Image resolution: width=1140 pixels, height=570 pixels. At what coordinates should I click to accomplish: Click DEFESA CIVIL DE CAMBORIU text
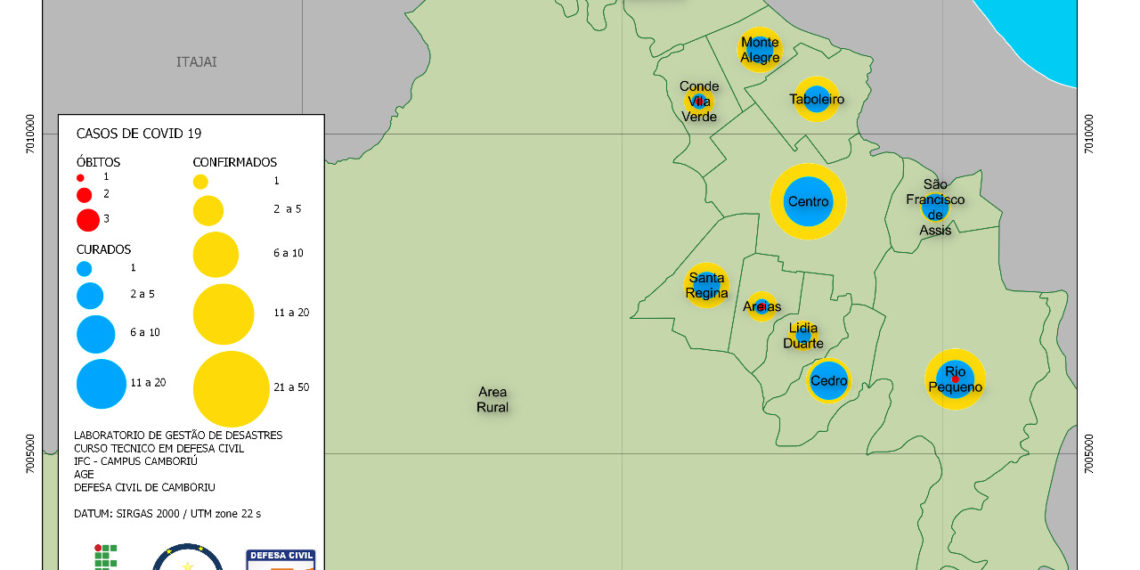pos(145,487)
